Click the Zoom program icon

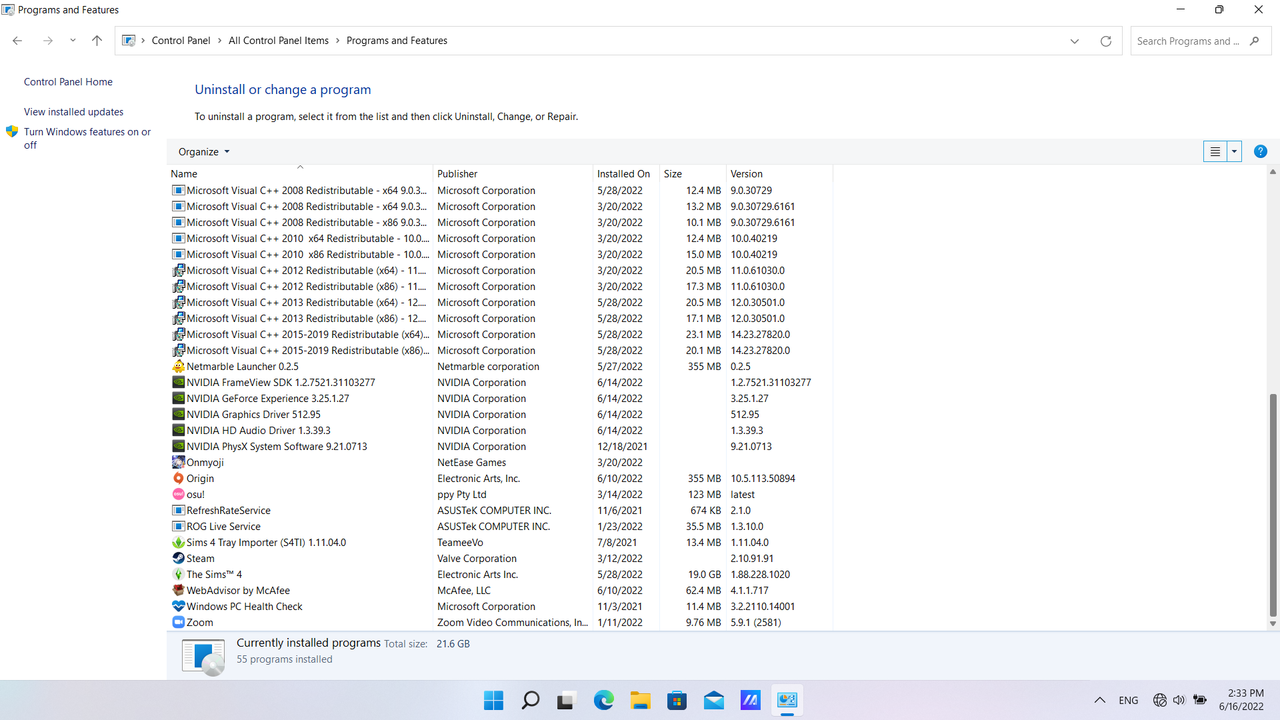(x=178, y=622)
